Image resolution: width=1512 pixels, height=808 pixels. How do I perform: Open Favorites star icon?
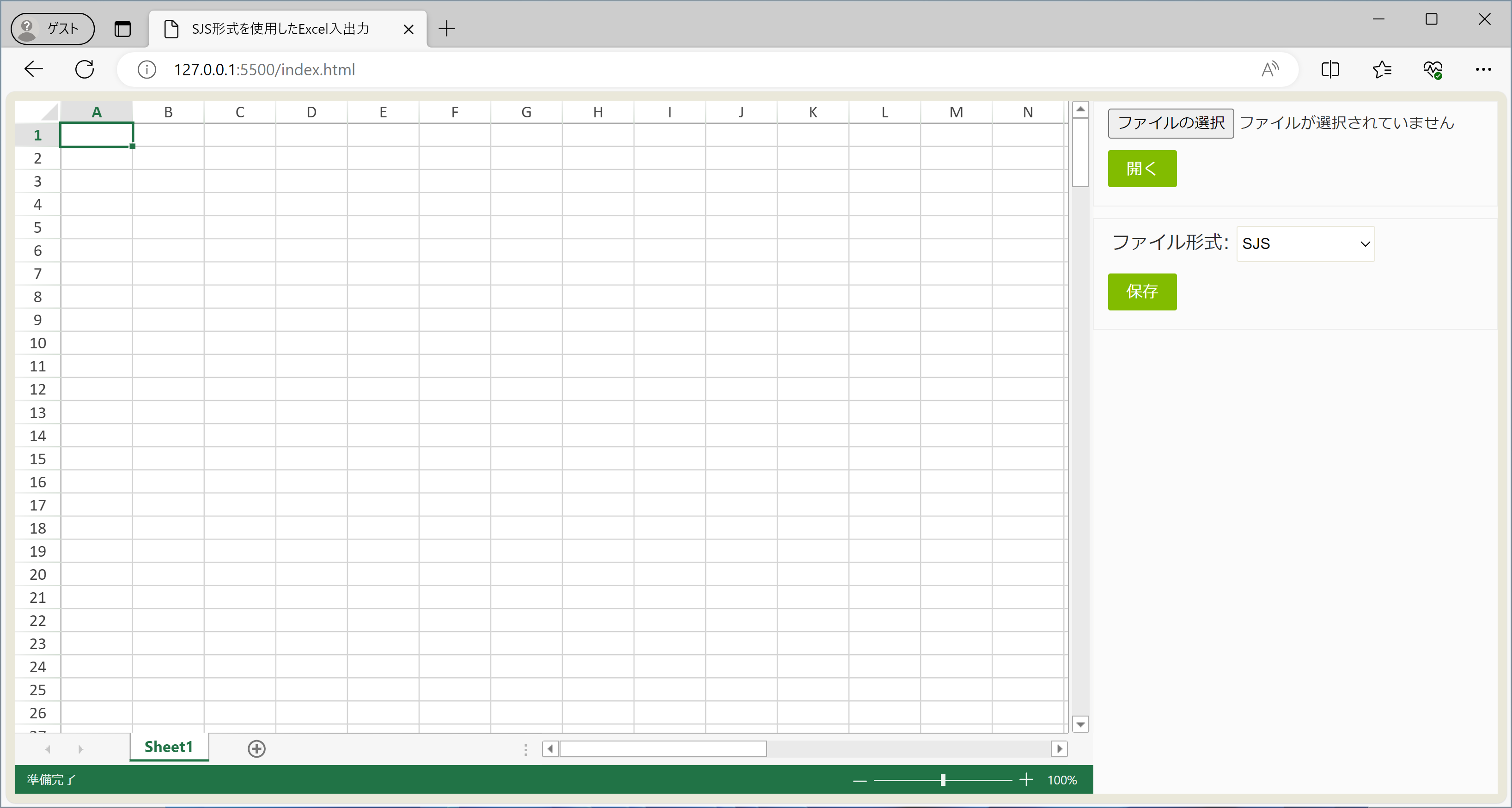pos(1382,69)
